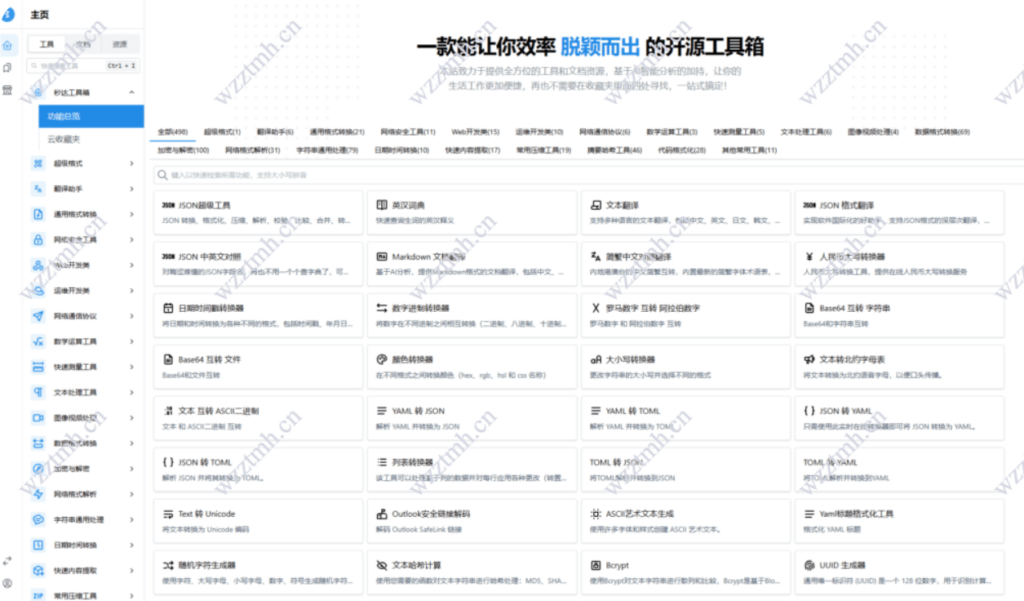The height and width of the screenshot is (601, 1024).
Task: Click the 主页 link at top left
Action: (x=38, y=14)
